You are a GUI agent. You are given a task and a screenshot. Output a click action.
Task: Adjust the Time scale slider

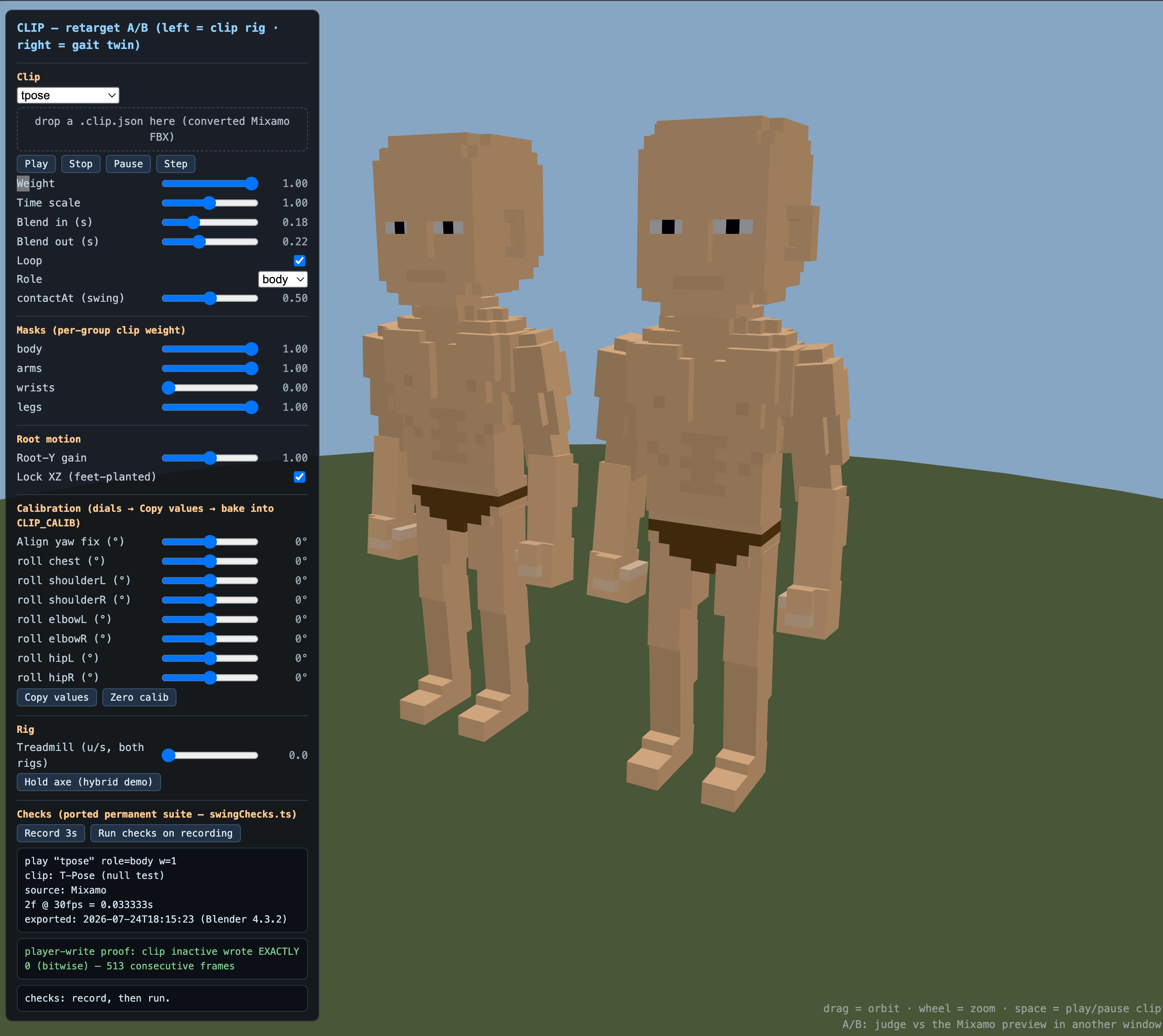[210, 203]
